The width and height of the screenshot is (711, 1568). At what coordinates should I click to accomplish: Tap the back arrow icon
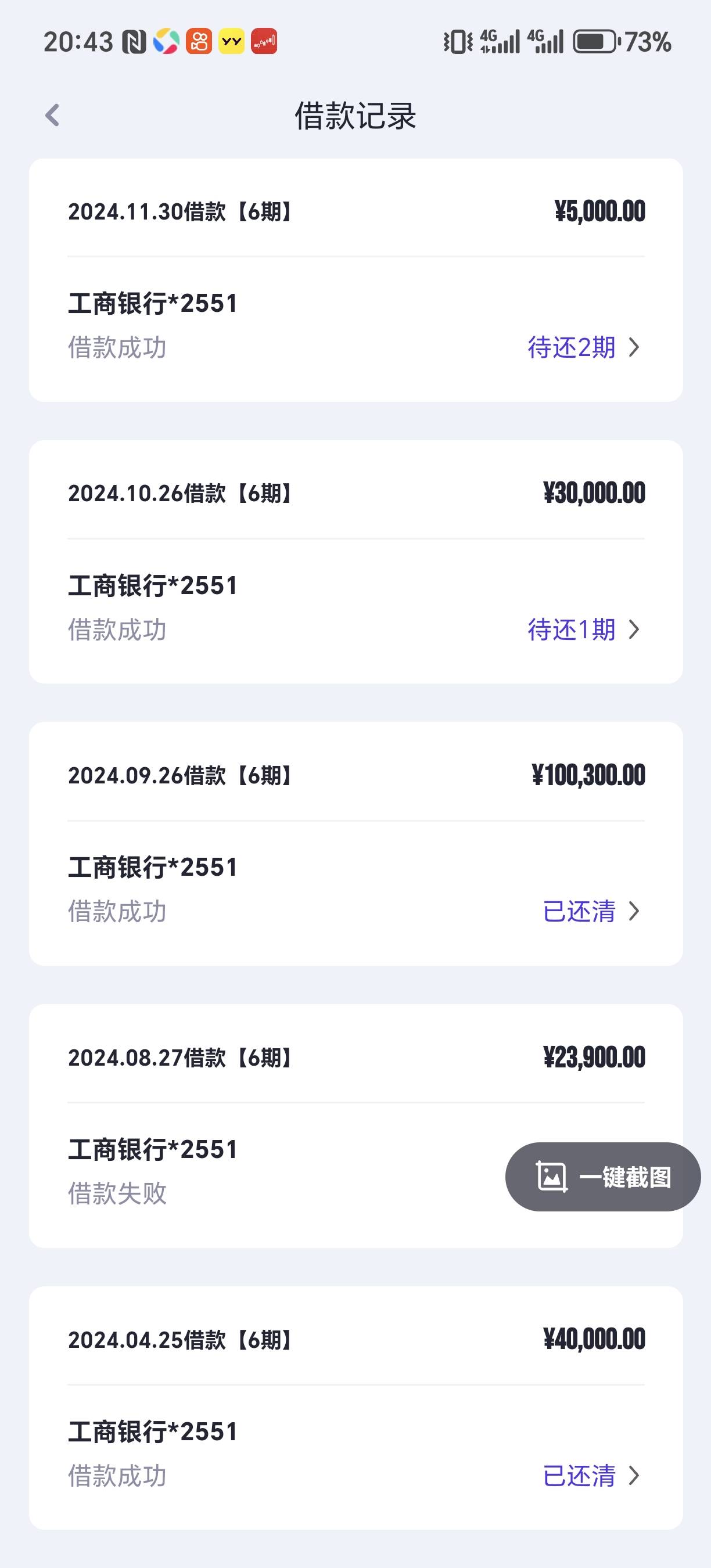pyautogui.click(x=52, y=115)
